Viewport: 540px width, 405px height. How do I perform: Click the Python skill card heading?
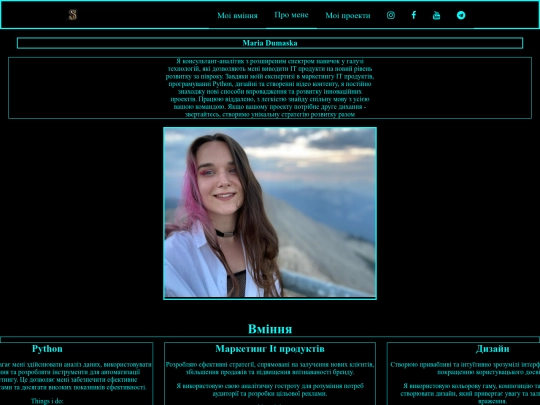tap(47, 349)
